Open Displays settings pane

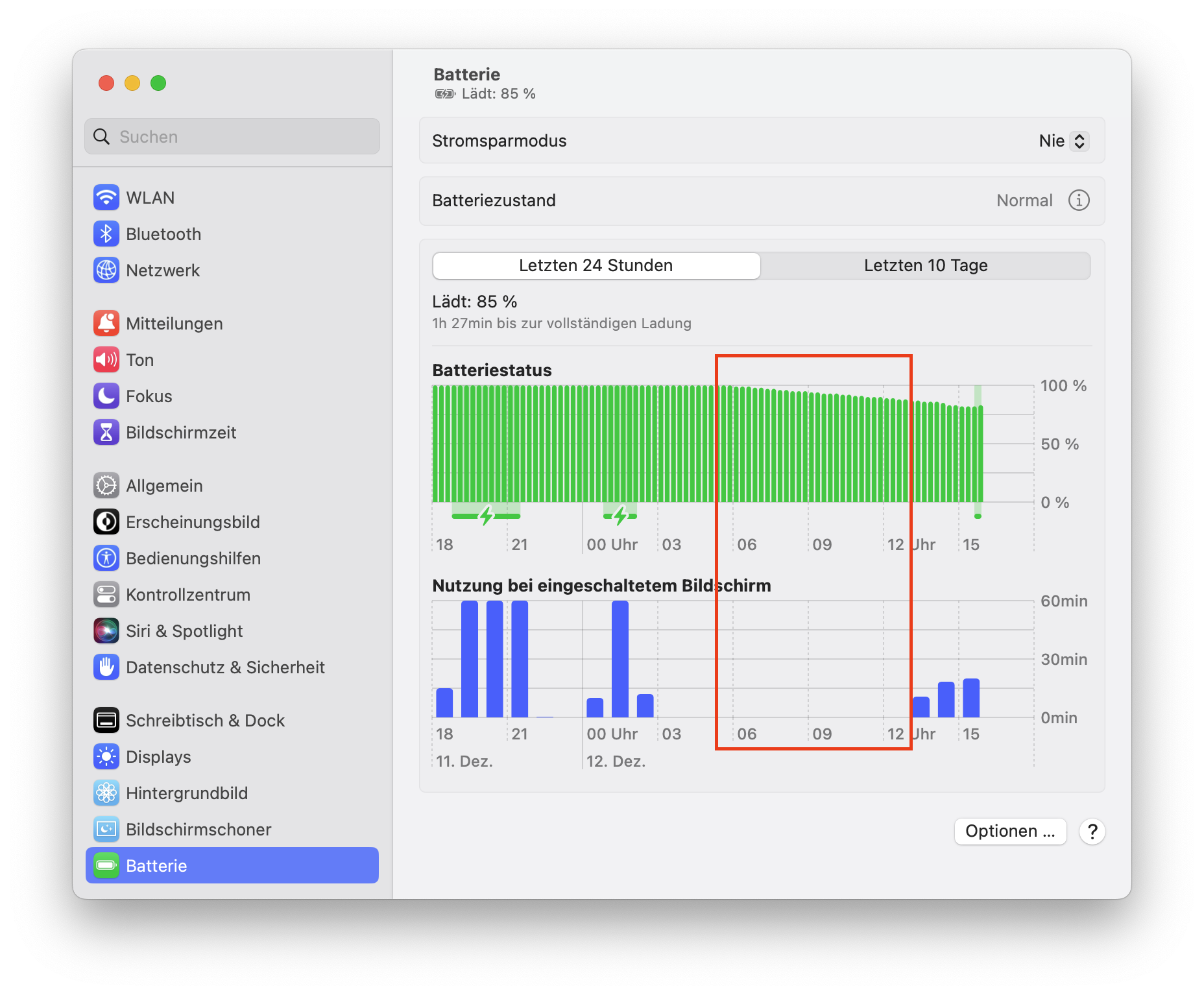click(x=158, y=757)
